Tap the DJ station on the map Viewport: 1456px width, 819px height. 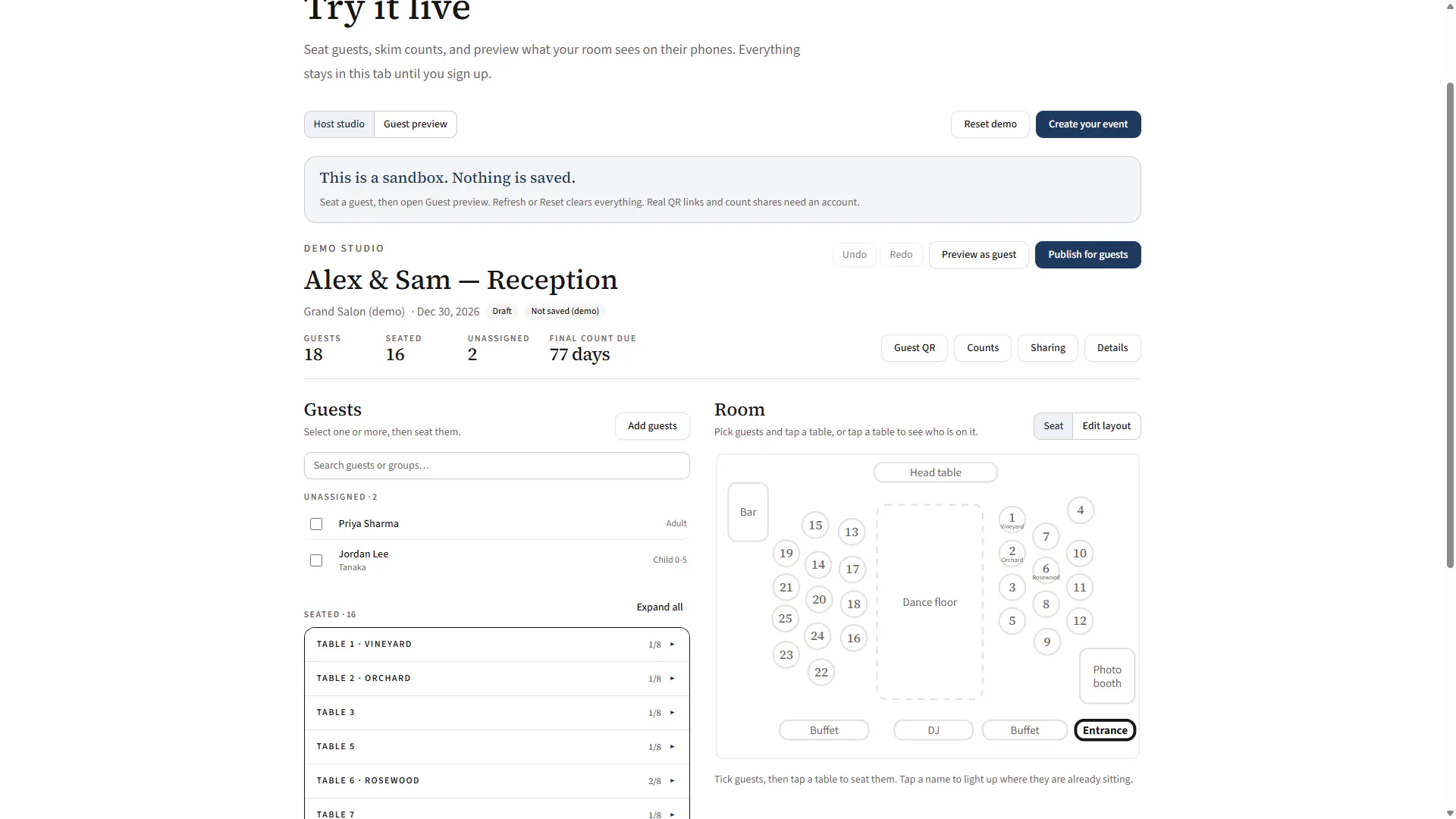934,730
